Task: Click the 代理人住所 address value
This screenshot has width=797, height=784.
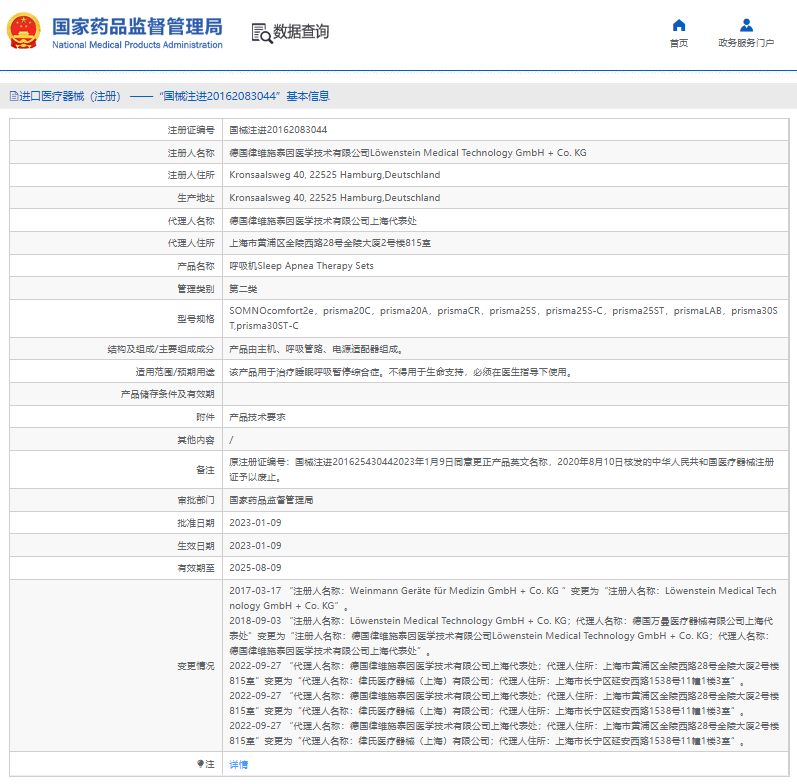Action: click(330, 243)
